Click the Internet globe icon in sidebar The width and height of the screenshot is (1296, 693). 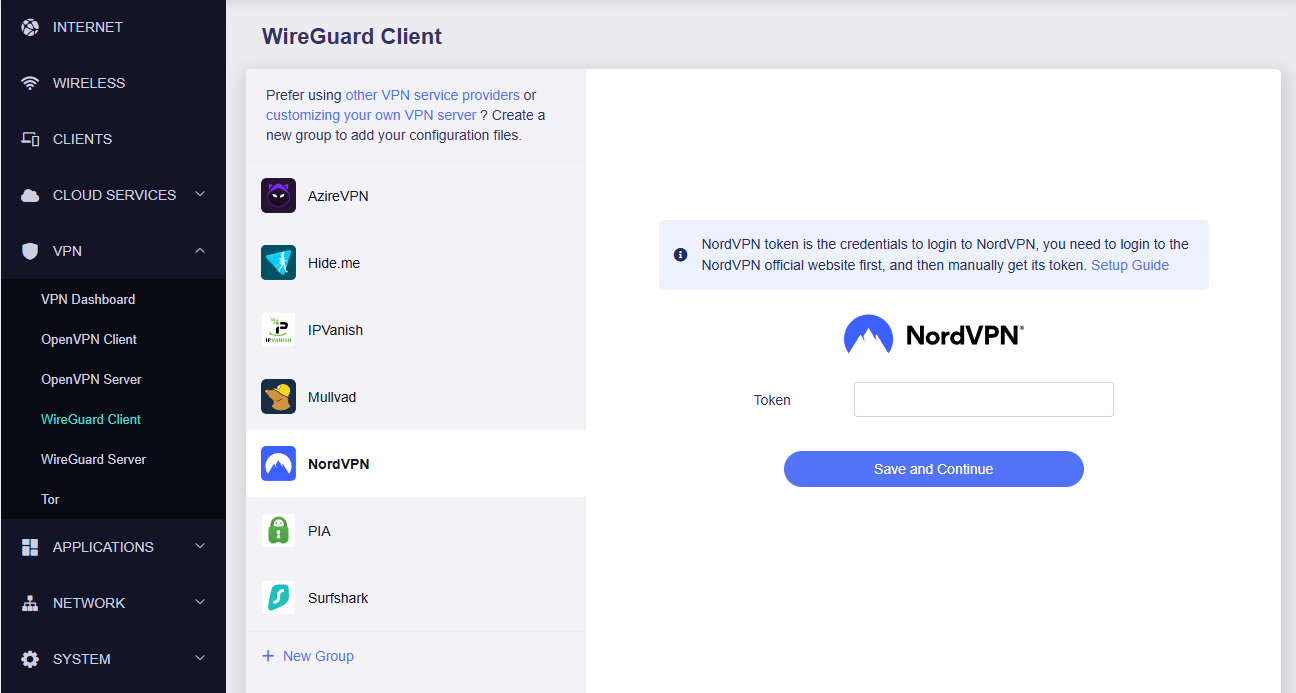(30, 27)
